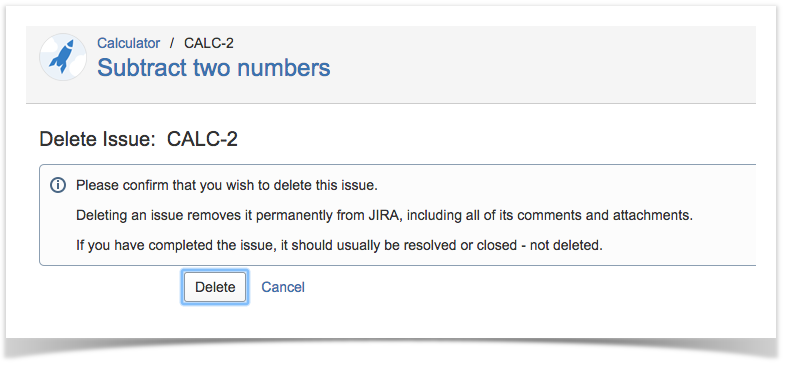The image size is (790, 367).
Task: Click the Please confirm deletion message line
Action: click(x=227, y=186)
